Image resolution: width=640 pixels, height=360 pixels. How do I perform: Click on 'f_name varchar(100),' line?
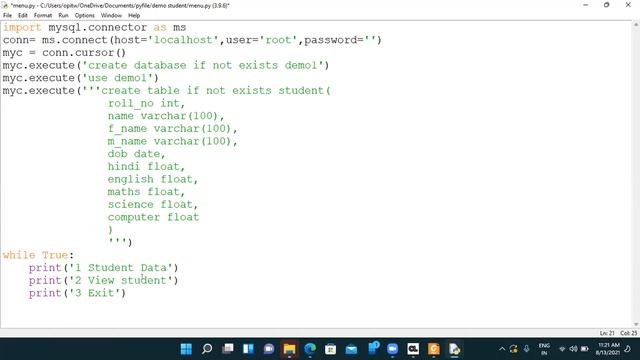point(173,129)
